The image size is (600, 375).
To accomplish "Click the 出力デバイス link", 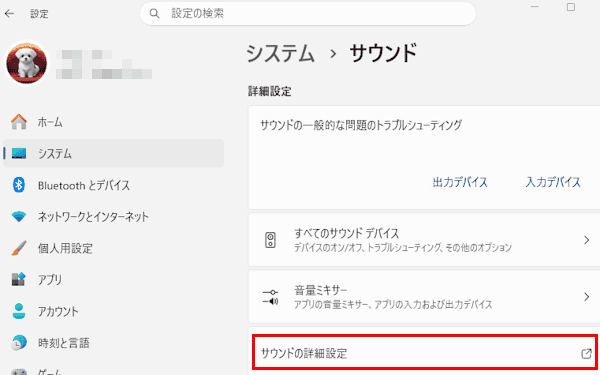I will pyautogui.click(x=460, y=182).
